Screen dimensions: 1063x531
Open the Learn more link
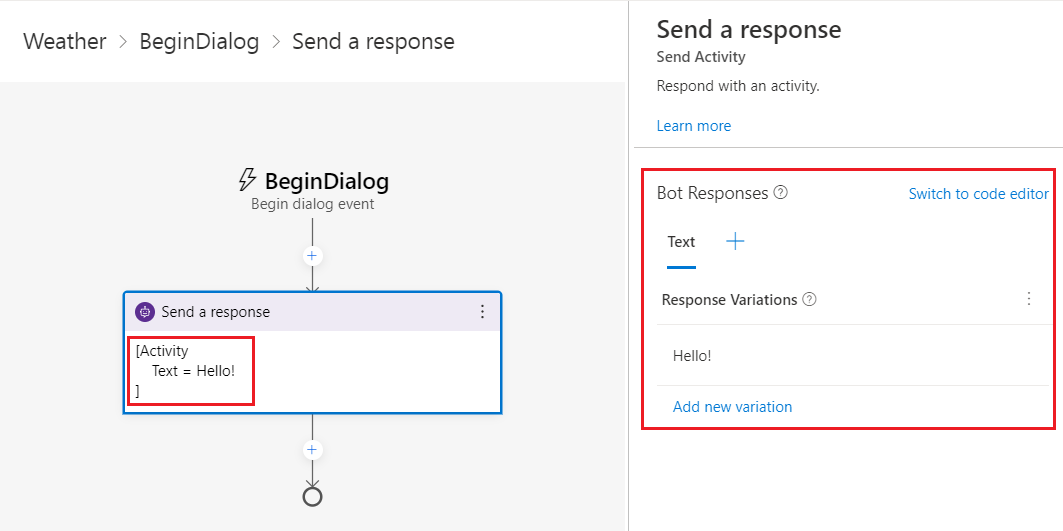[x=693, y=126]
